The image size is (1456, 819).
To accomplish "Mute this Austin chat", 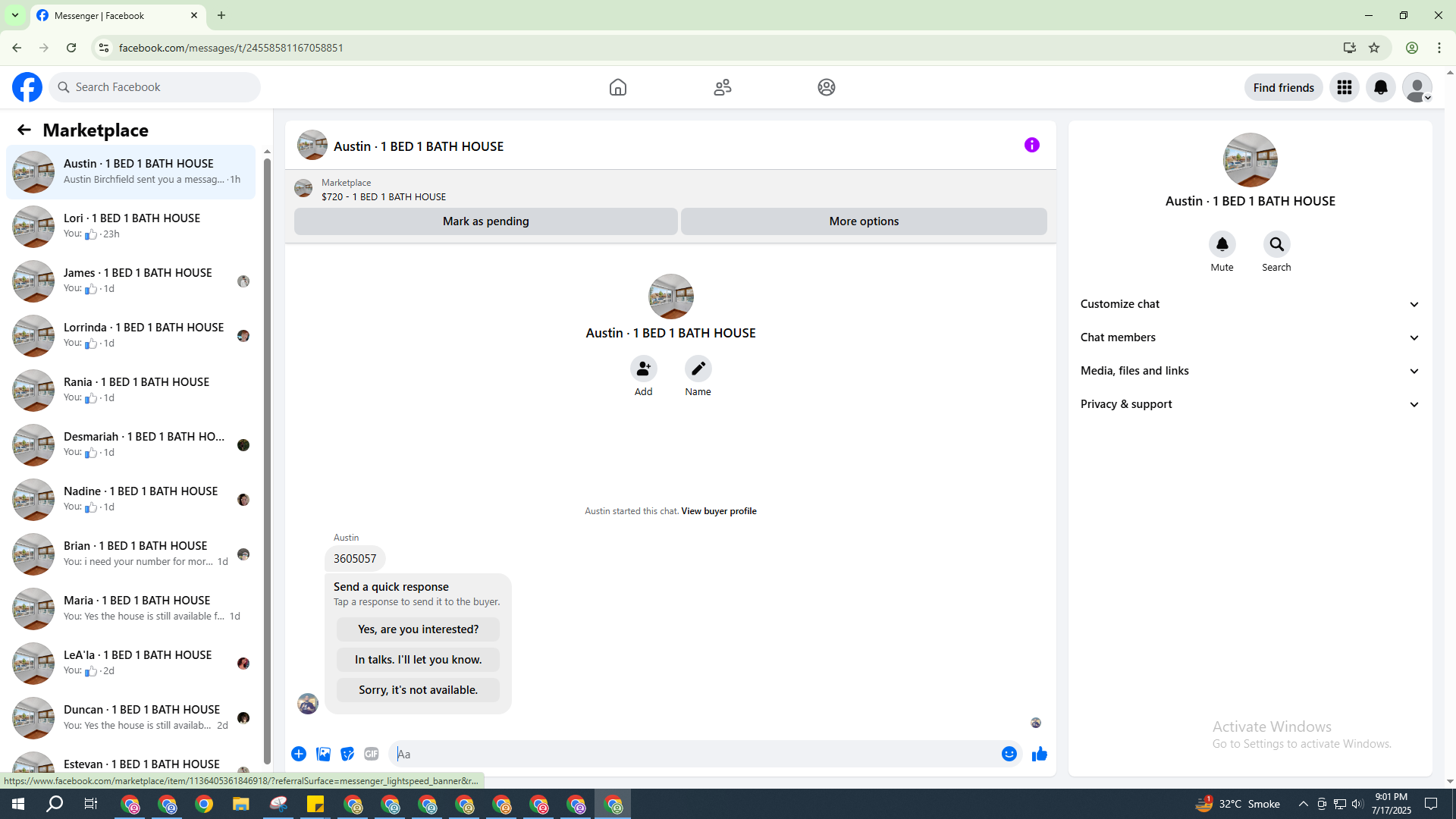I will [x=1222, y=244].
